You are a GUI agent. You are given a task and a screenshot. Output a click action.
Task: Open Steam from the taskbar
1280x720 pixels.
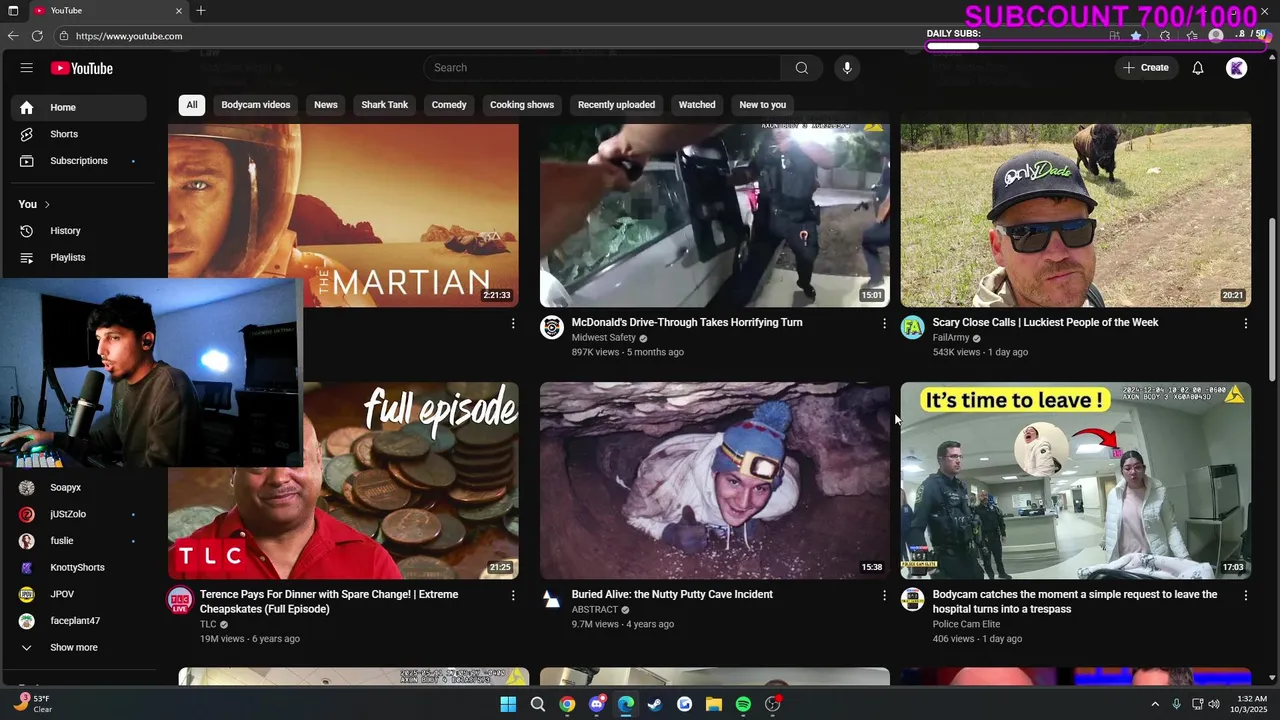click(655, 704)
